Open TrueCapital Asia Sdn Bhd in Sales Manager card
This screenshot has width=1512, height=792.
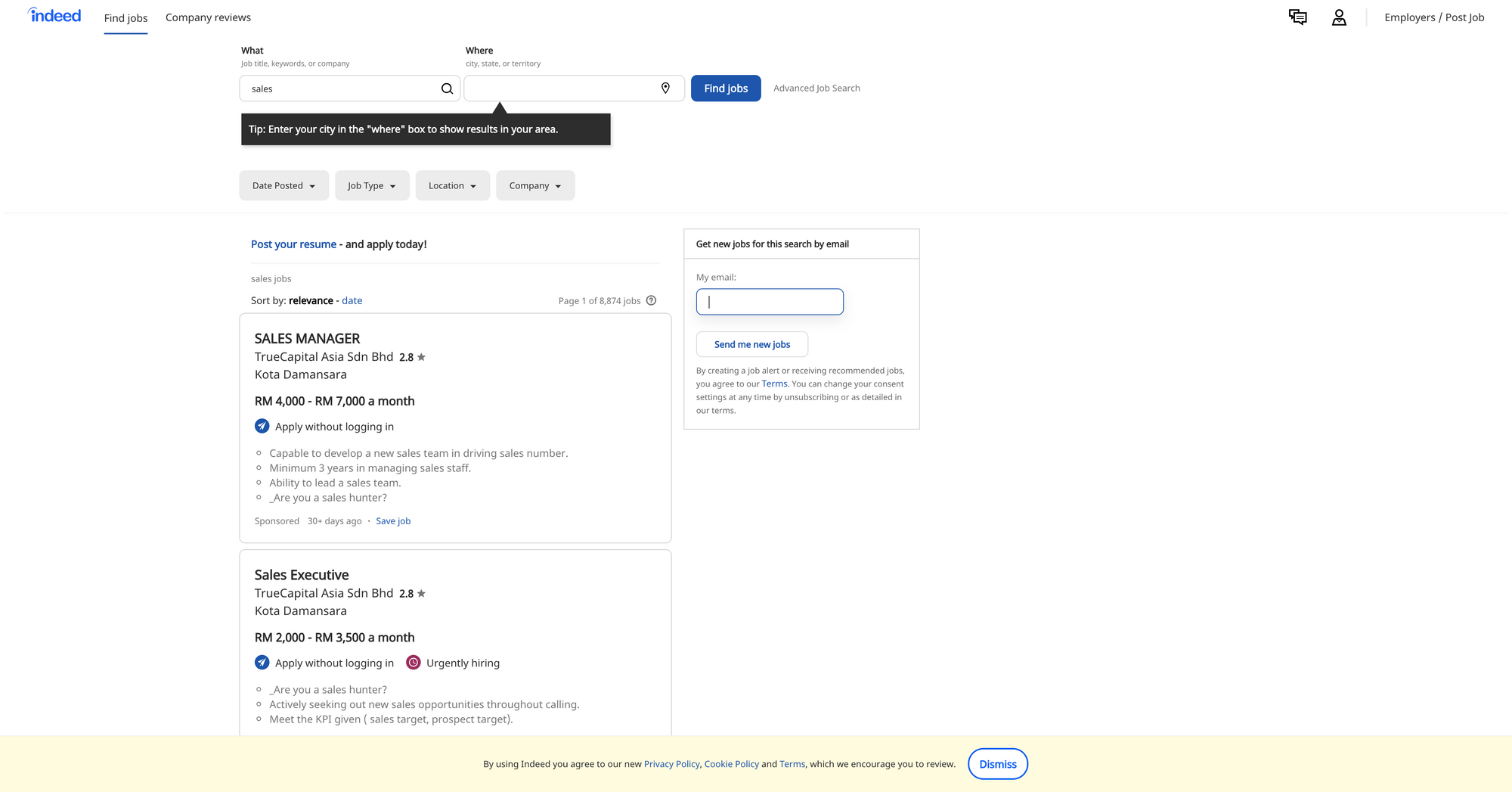point(324,357)
